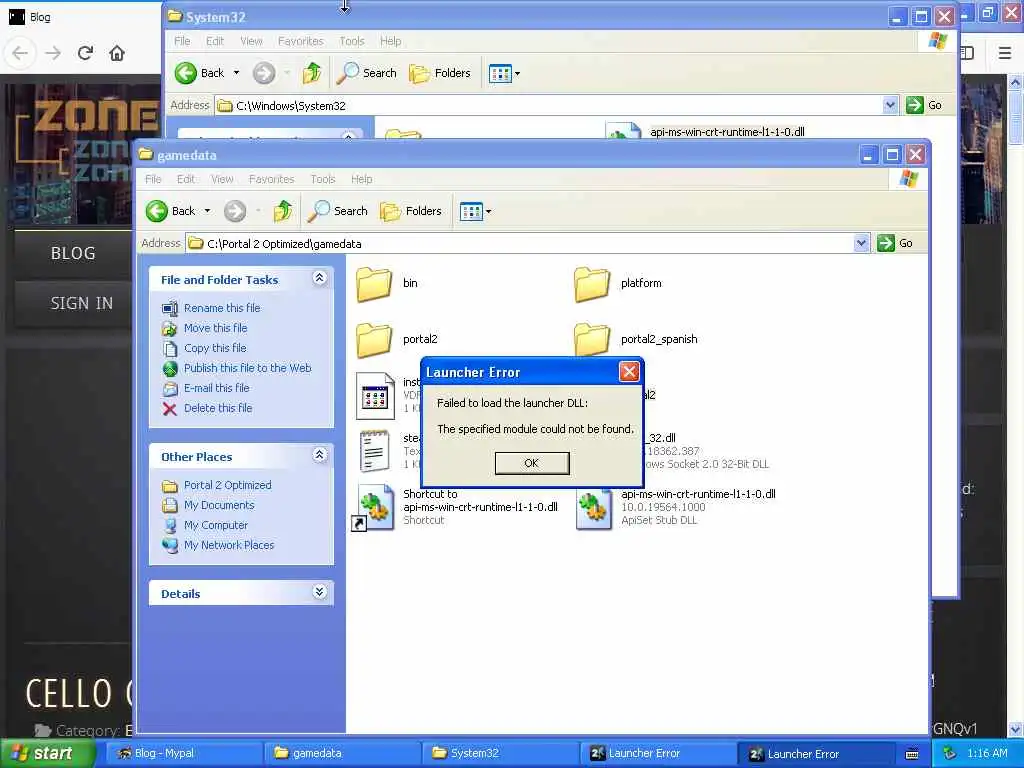Image resolution: width=1024 pixels, height=768 pixels.
Task: Switch to System32 taskbar item
Action: (500, 753)
